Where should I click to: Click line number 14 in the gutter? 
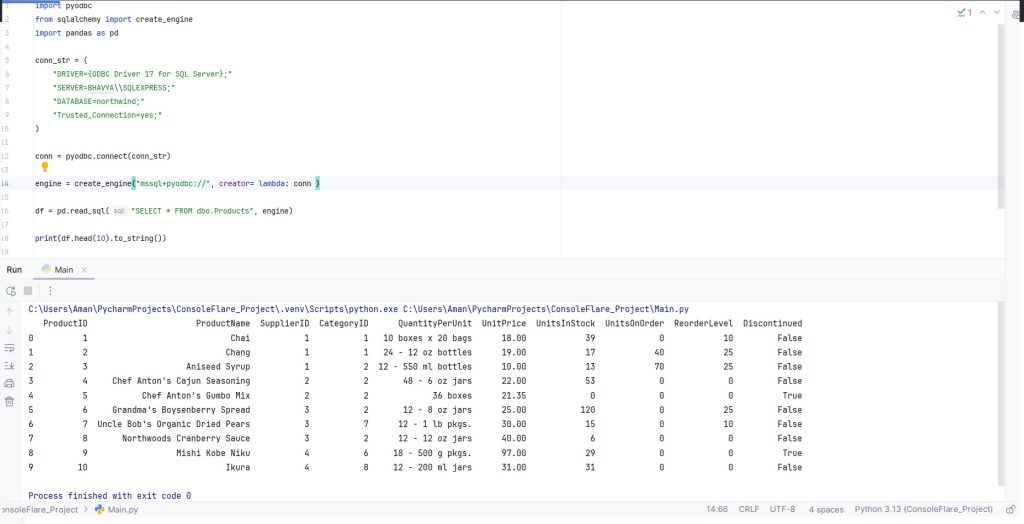click(5, 184)
